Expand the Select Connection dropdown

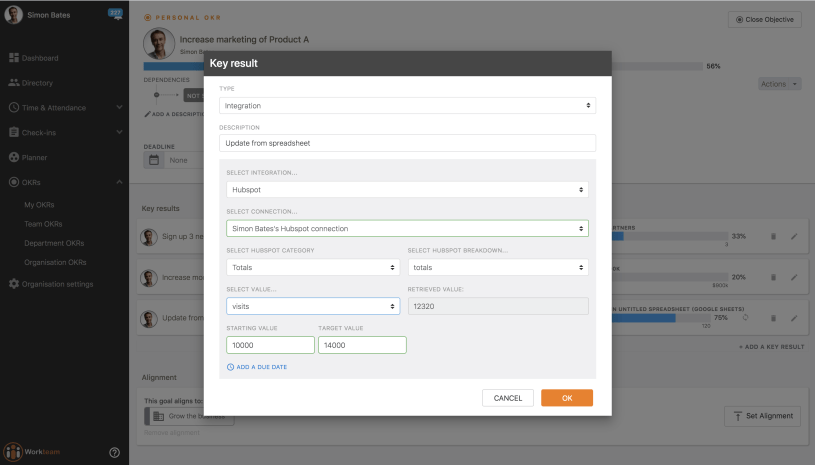[407, 228]
